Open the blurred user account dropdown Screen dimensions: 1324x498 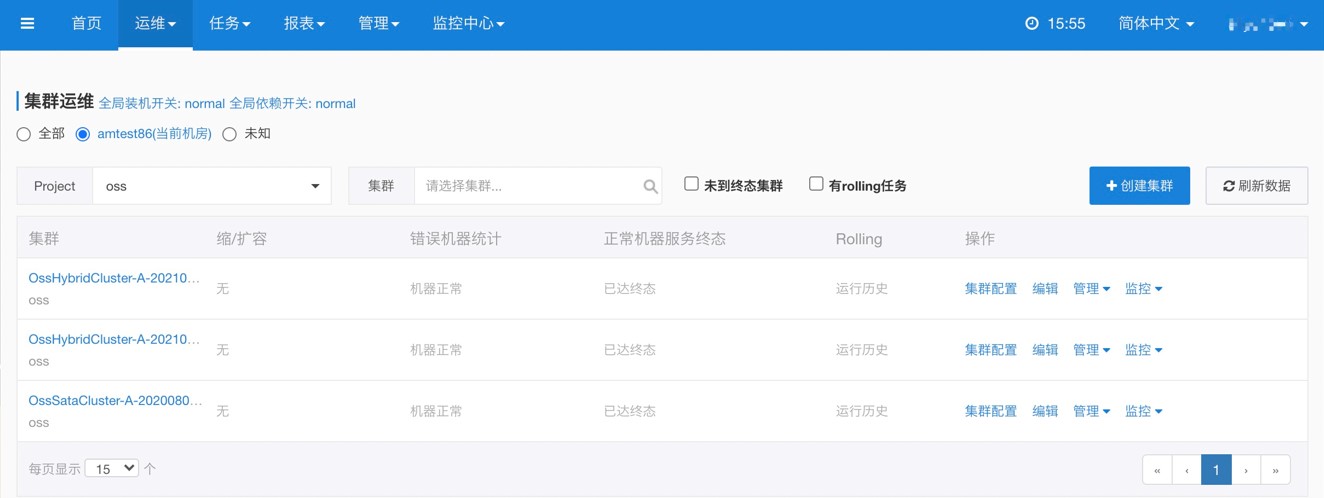tap(1268, 23)
